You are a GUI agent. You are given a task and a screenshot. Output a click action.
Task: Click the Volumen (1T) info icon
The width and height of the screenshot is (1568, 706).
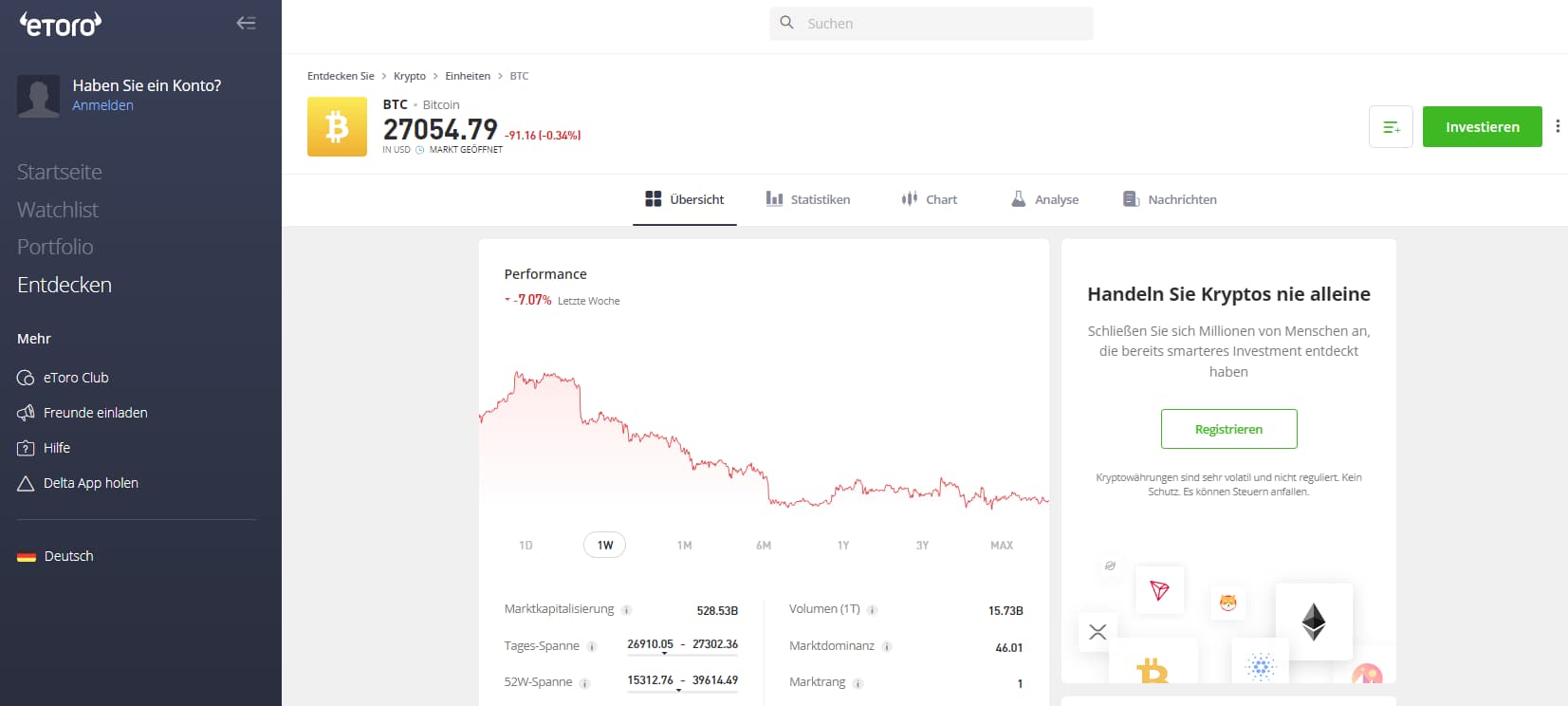(873, 610)
